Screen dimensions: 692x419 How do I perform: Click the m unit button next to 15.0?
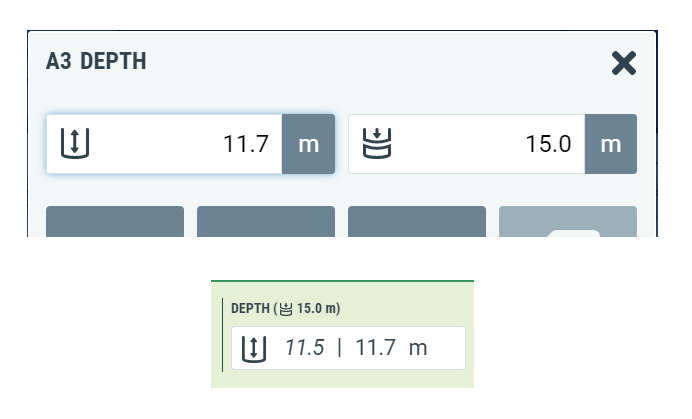coord(611,144)
